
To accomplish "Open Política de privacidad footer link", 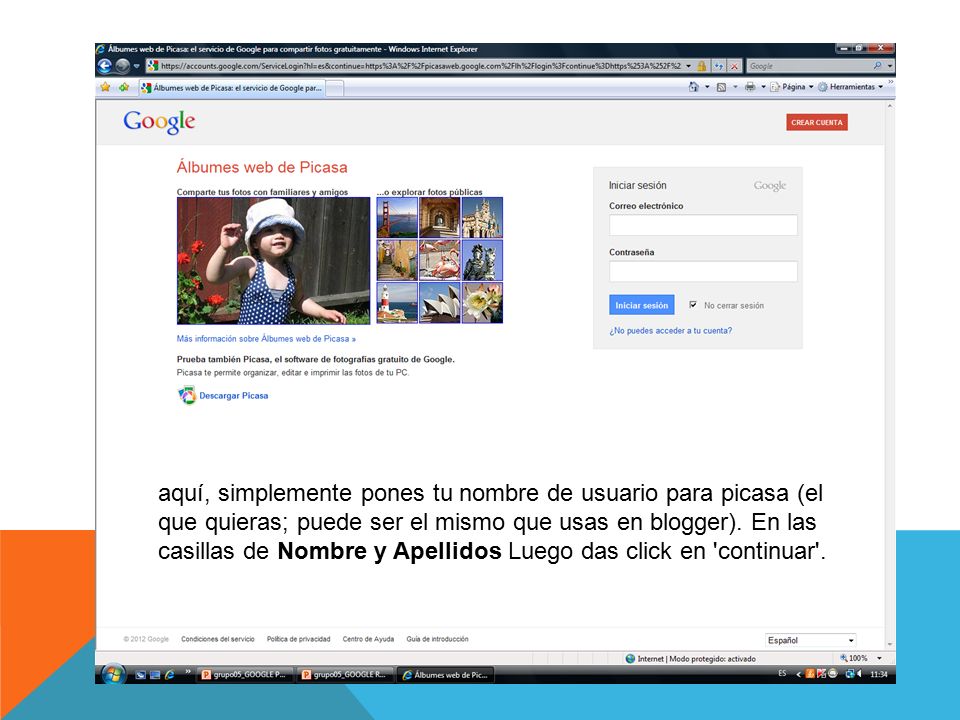I will (x=298, y=639).
